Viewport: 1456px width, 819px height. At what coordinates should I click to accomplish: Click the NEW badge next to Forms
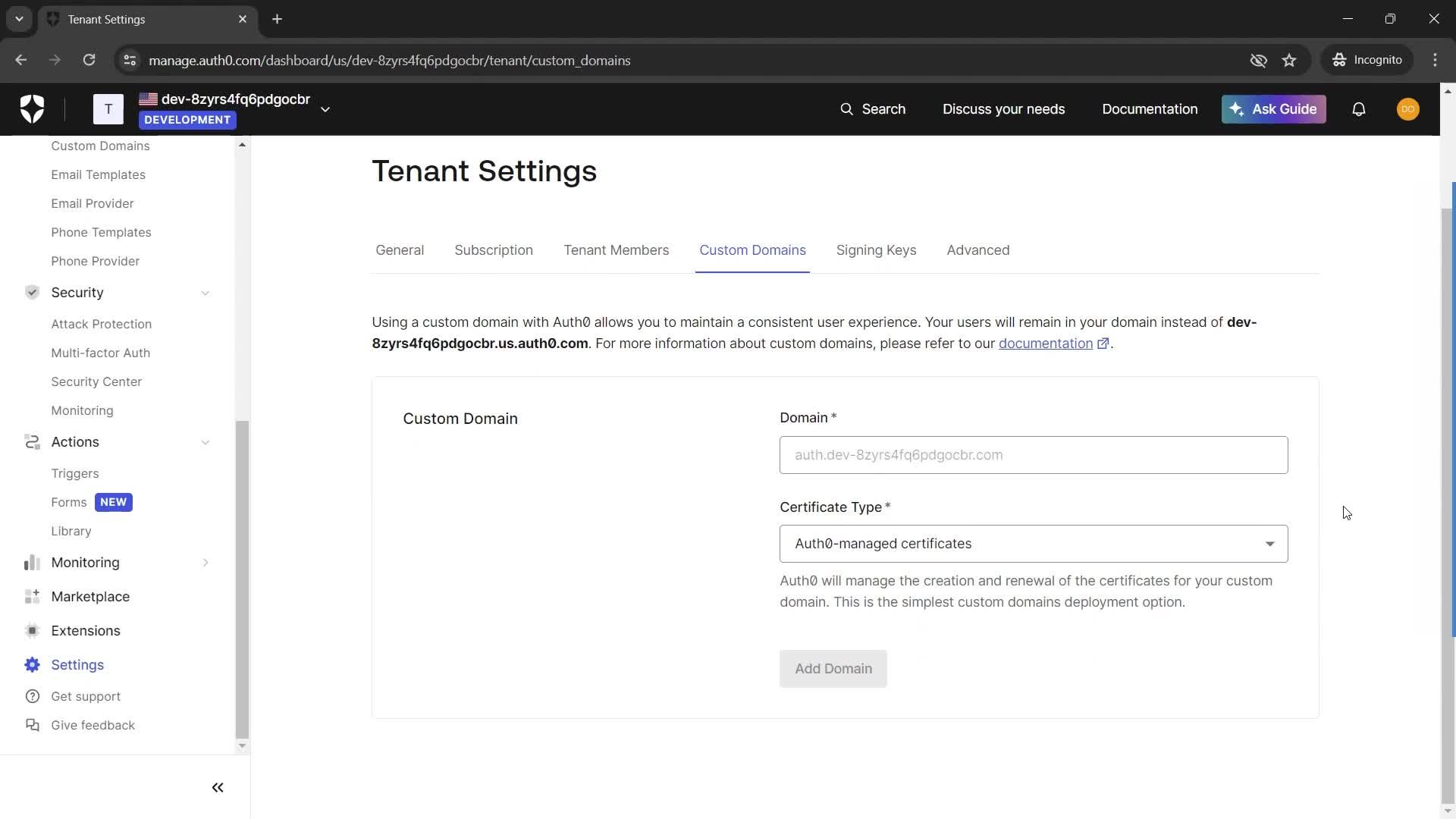pos(113,502)
